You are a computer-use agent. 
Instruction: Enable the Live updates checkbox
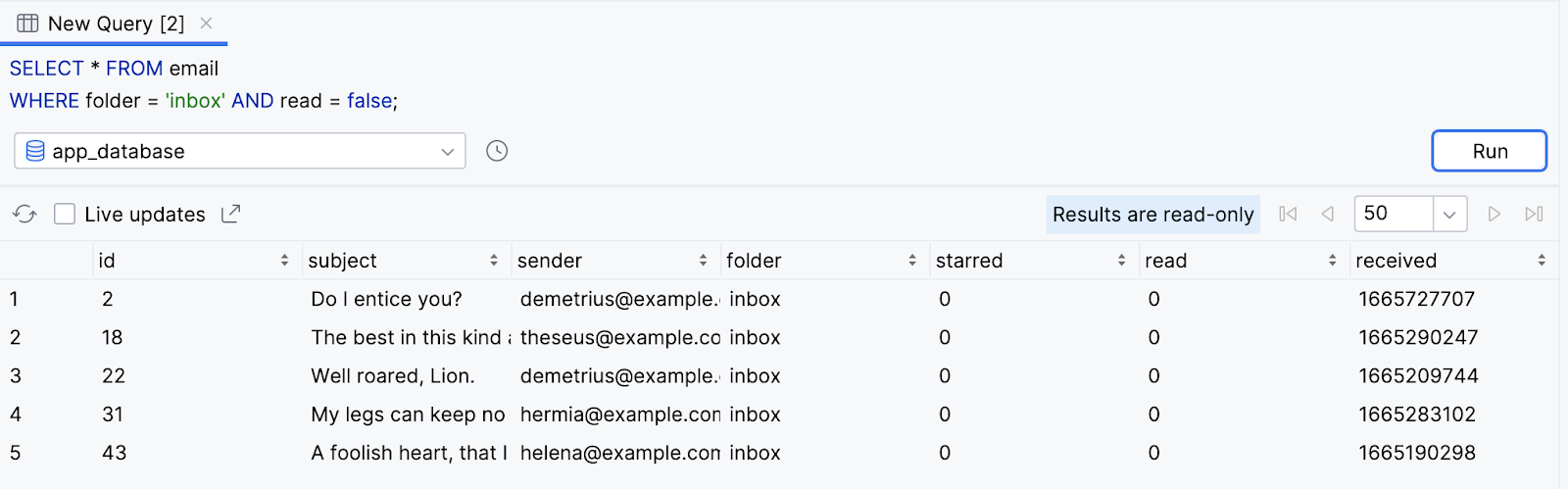pos(65,214)
